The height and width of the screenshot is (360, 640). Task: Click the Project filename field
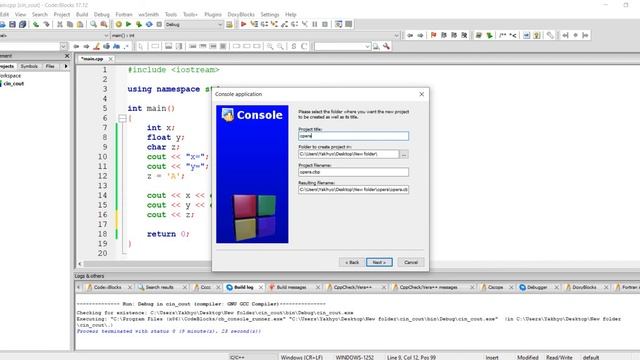[x=353, y=172]
